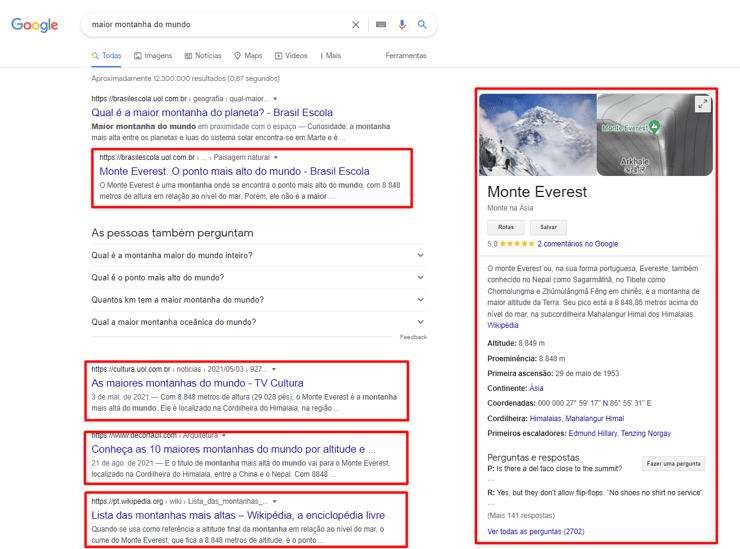Start voice search with microphone icon

click(402, 25)
